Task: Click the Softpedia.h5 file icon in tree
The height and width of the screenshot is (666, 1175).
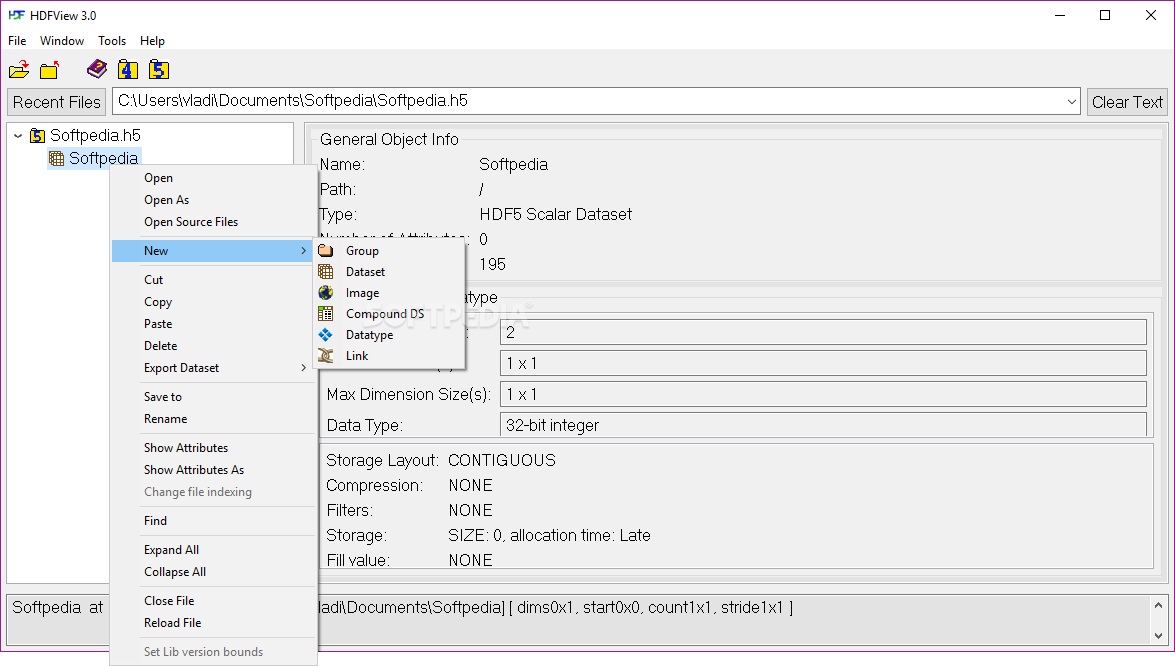Action: pyautogui.click(x=37, y=136)
